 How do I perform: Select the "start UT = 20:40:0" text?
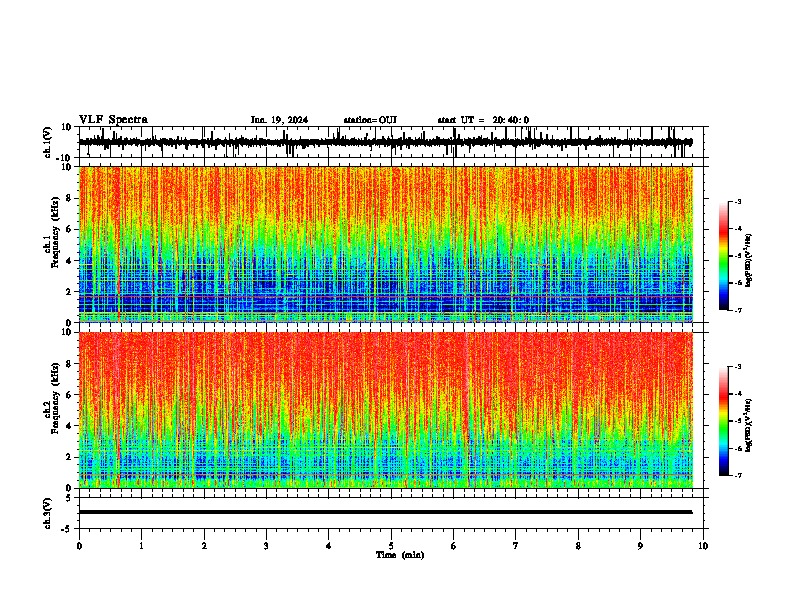click(x=483, y=120)
